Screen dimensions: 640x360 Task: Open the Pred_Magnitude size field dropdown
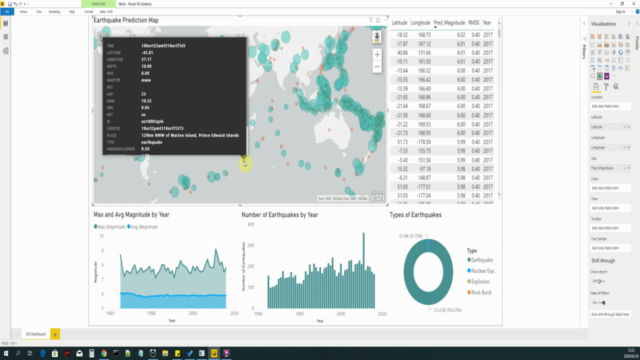[624, 168]
